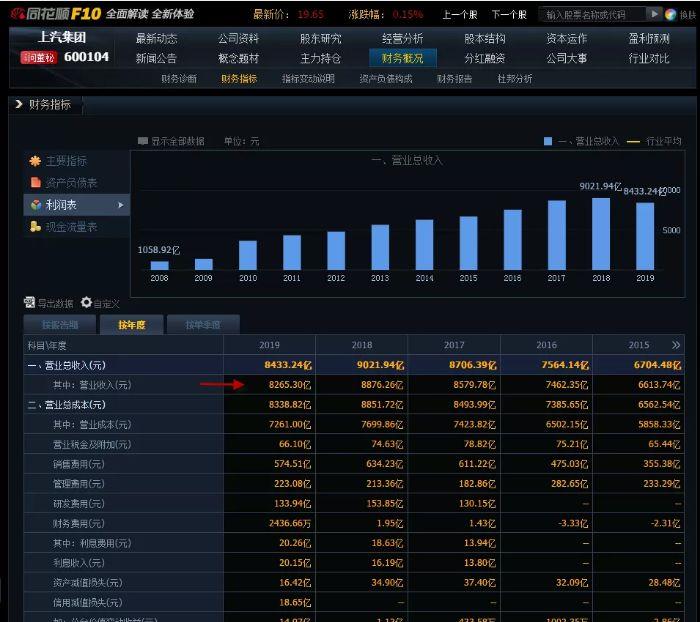The width and height of the screenshot is (700, 622).
Task: Collapse the 财务指标 section chevron
Action: click(19, 104)
